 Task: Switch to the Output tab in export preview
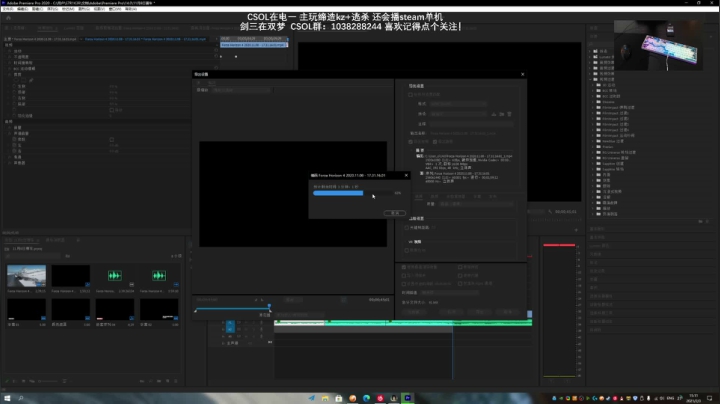tap(212, 83)
